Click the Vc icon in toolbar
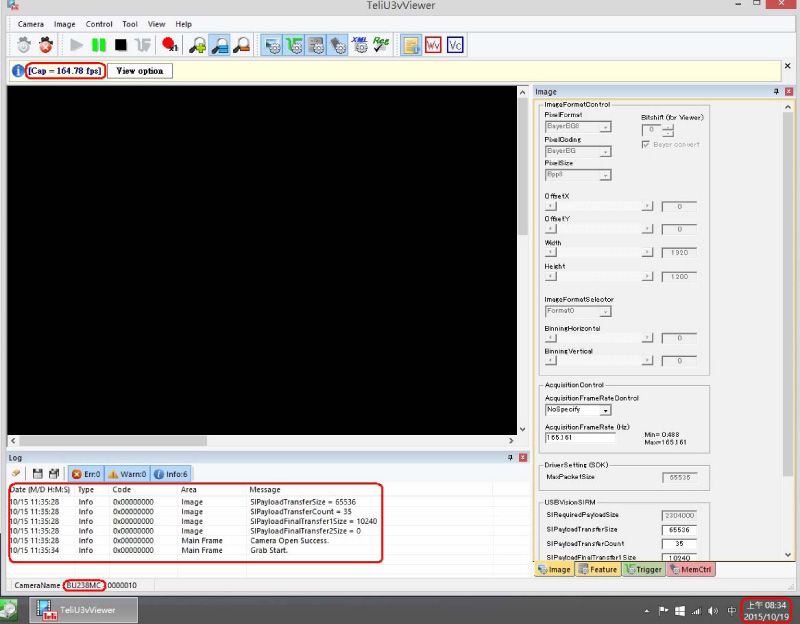 455,45
